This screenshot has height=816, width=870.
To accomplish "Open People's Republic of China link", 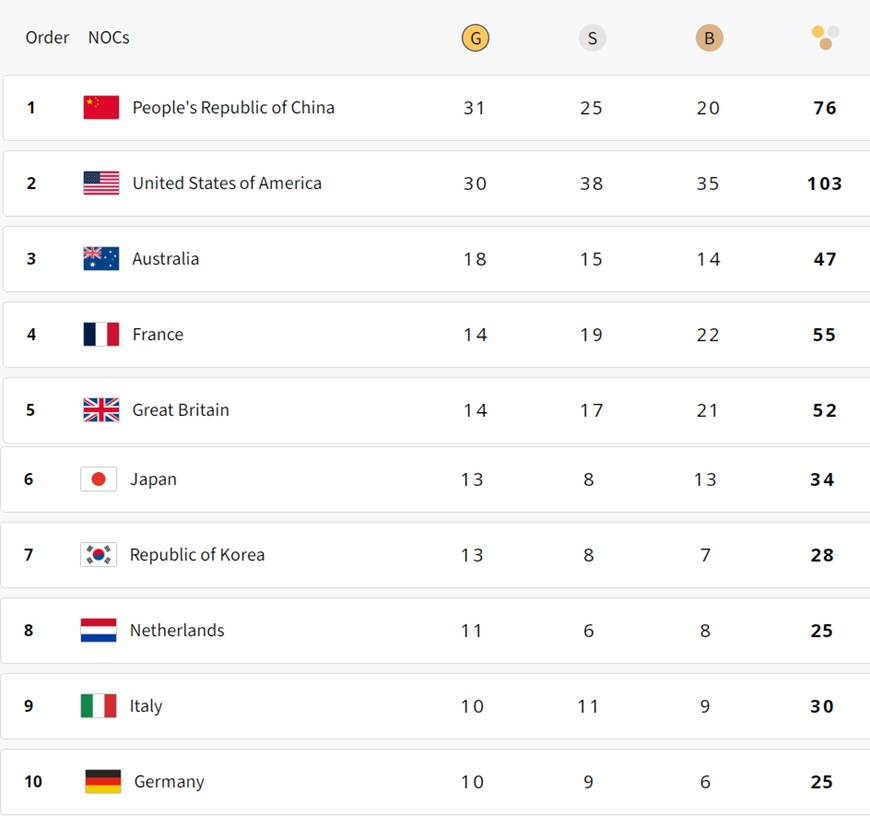I will pyautogui.click(x=233, y=108).
